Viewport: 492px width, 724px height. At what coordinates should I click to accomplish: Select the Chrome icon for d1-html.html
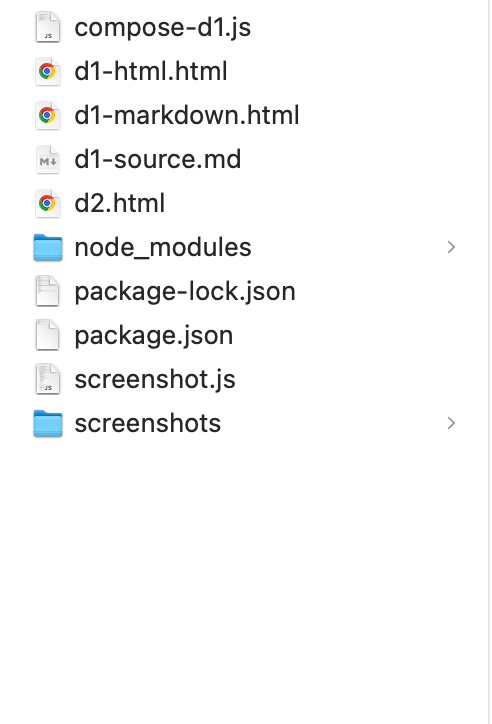pyautogui.click(x=48, y=71)
